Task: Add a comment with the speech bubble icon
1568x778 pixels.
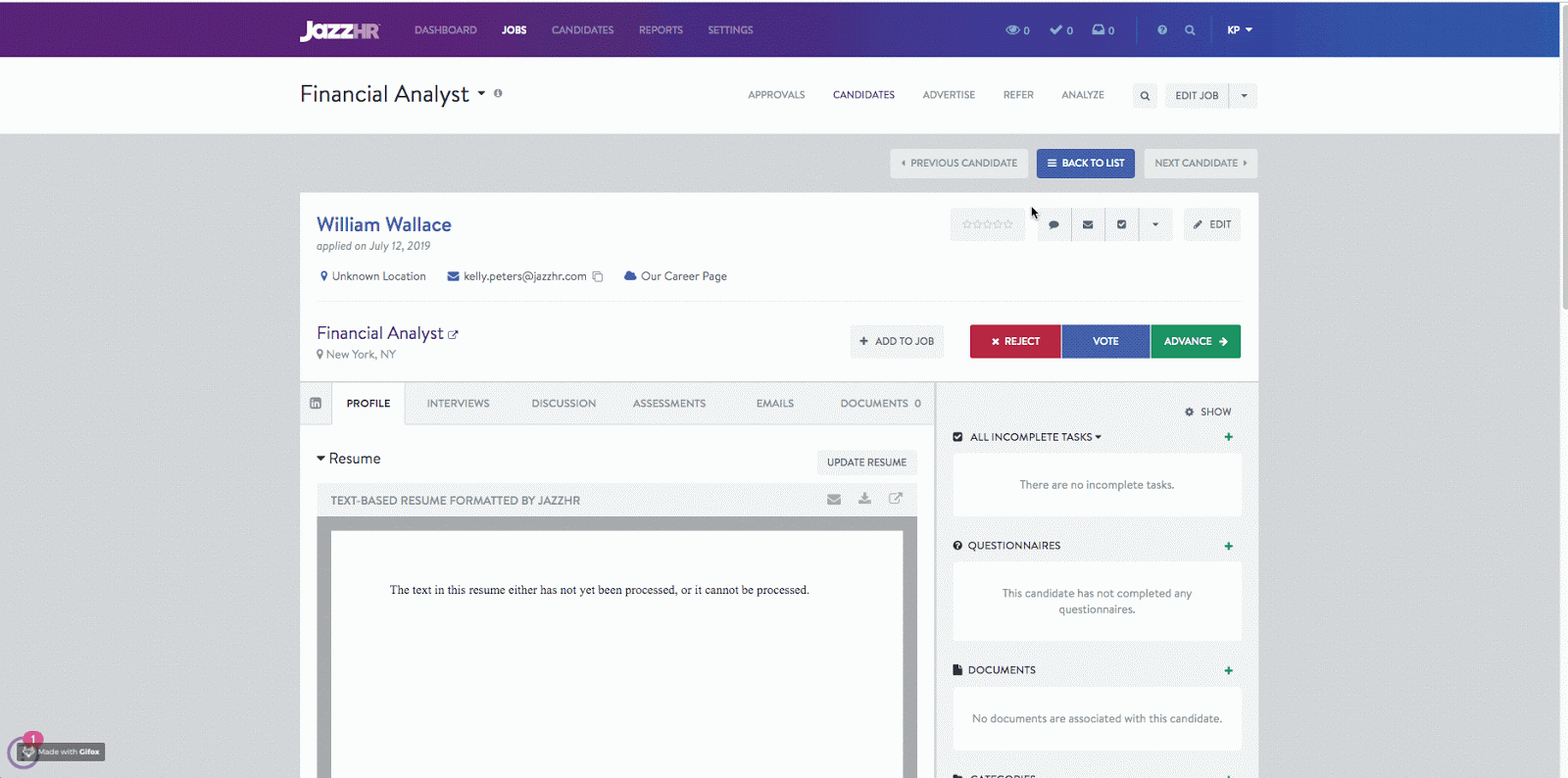Action: [x=1053, y=224]
